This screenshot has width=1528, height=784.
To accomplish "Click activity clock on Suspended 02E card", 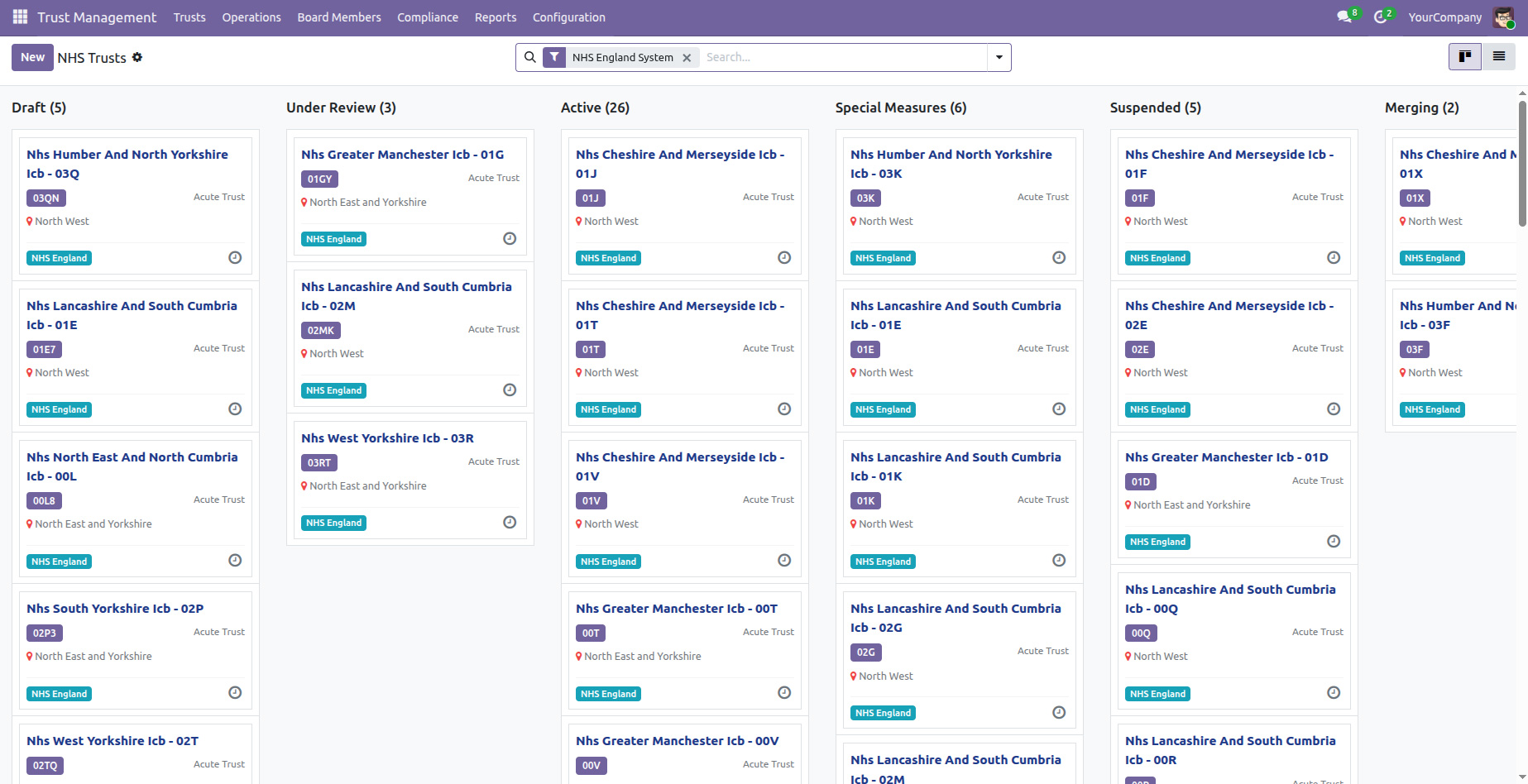I will point(1334,409).
